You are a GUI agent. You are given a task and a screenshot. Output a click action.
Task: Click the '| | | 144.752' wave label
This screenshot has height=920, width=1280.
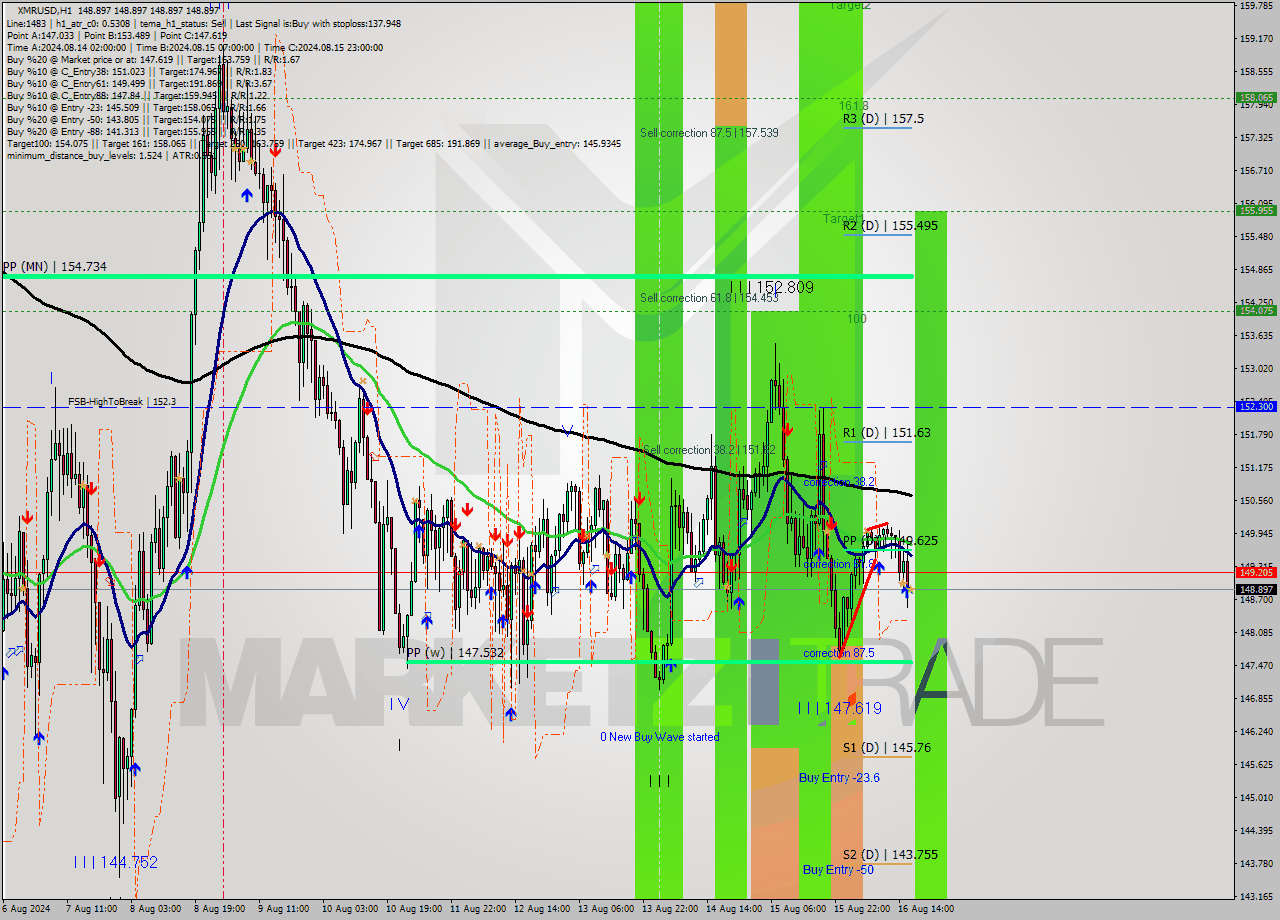[x=116, y=862]
